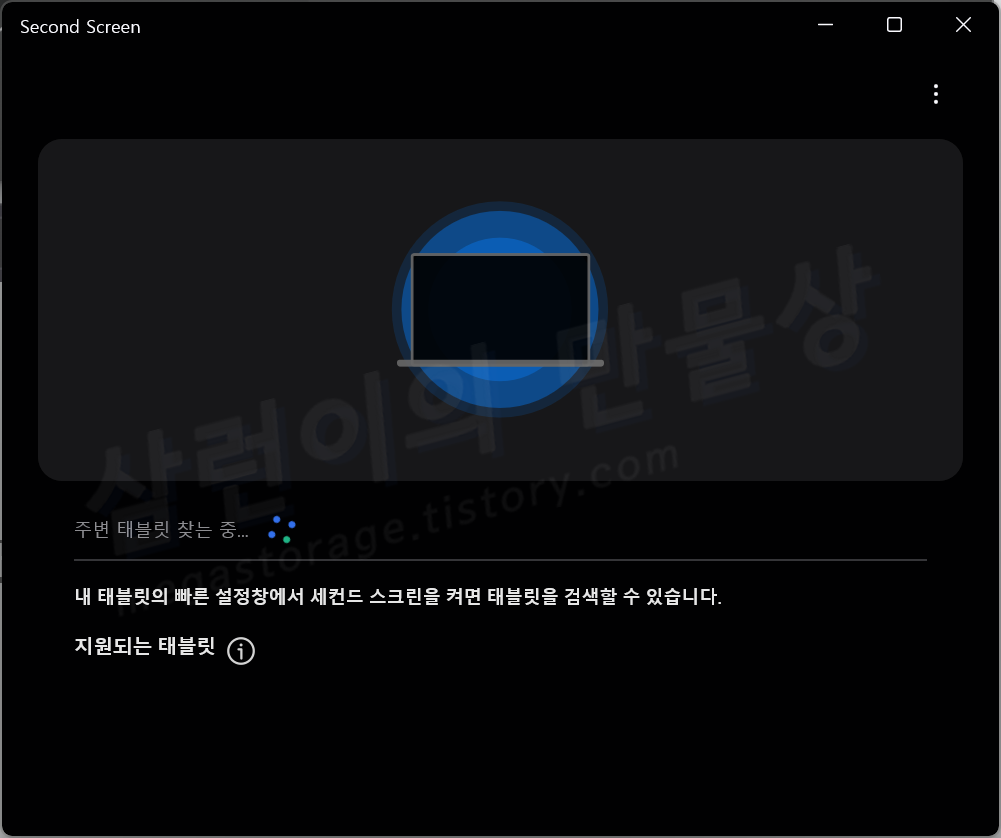Click the '지원되는 태블릿' label

[145, 646]
